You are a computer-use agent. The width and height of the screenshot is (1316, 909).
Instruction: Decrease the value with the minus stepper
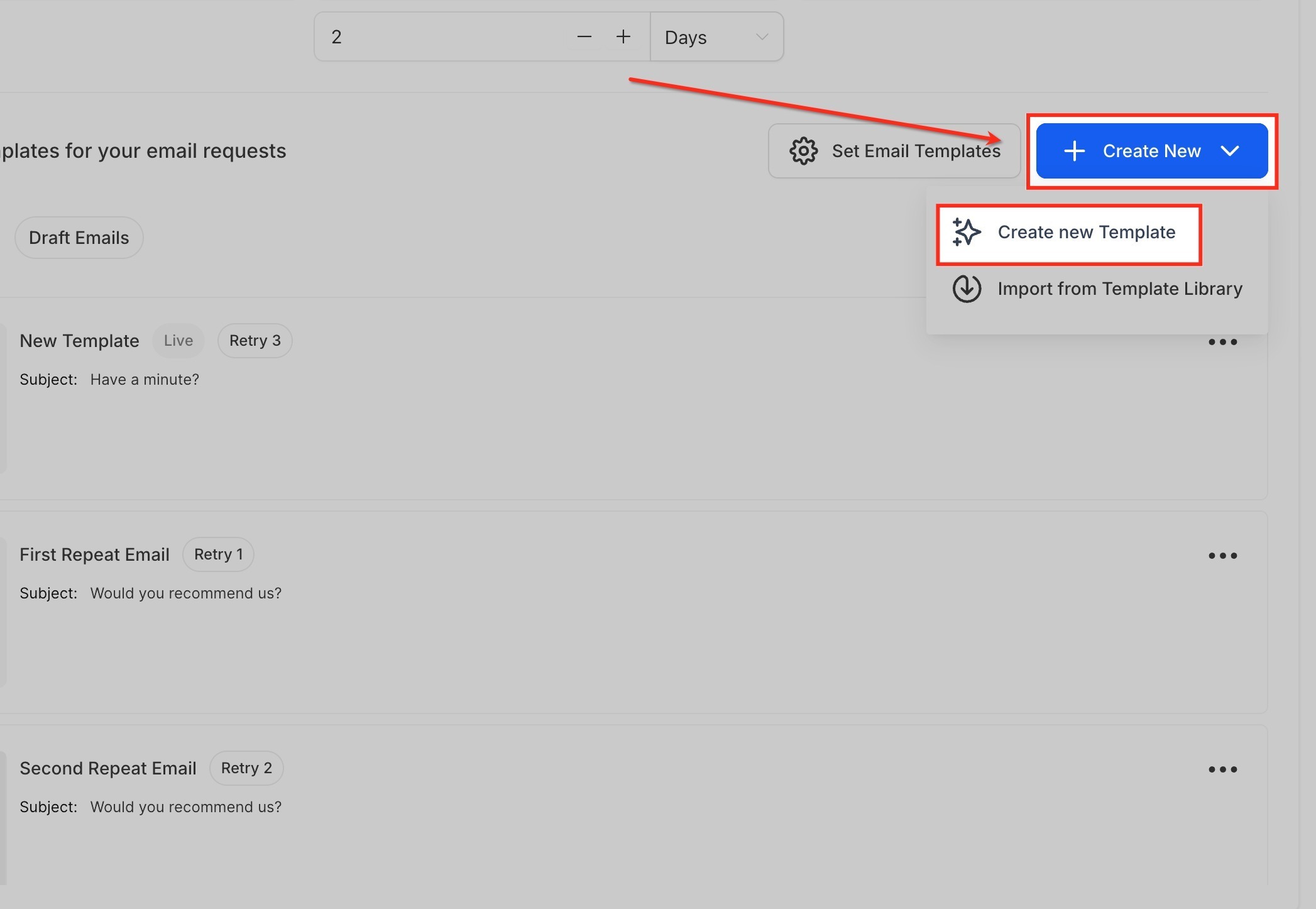pos(584,37)
